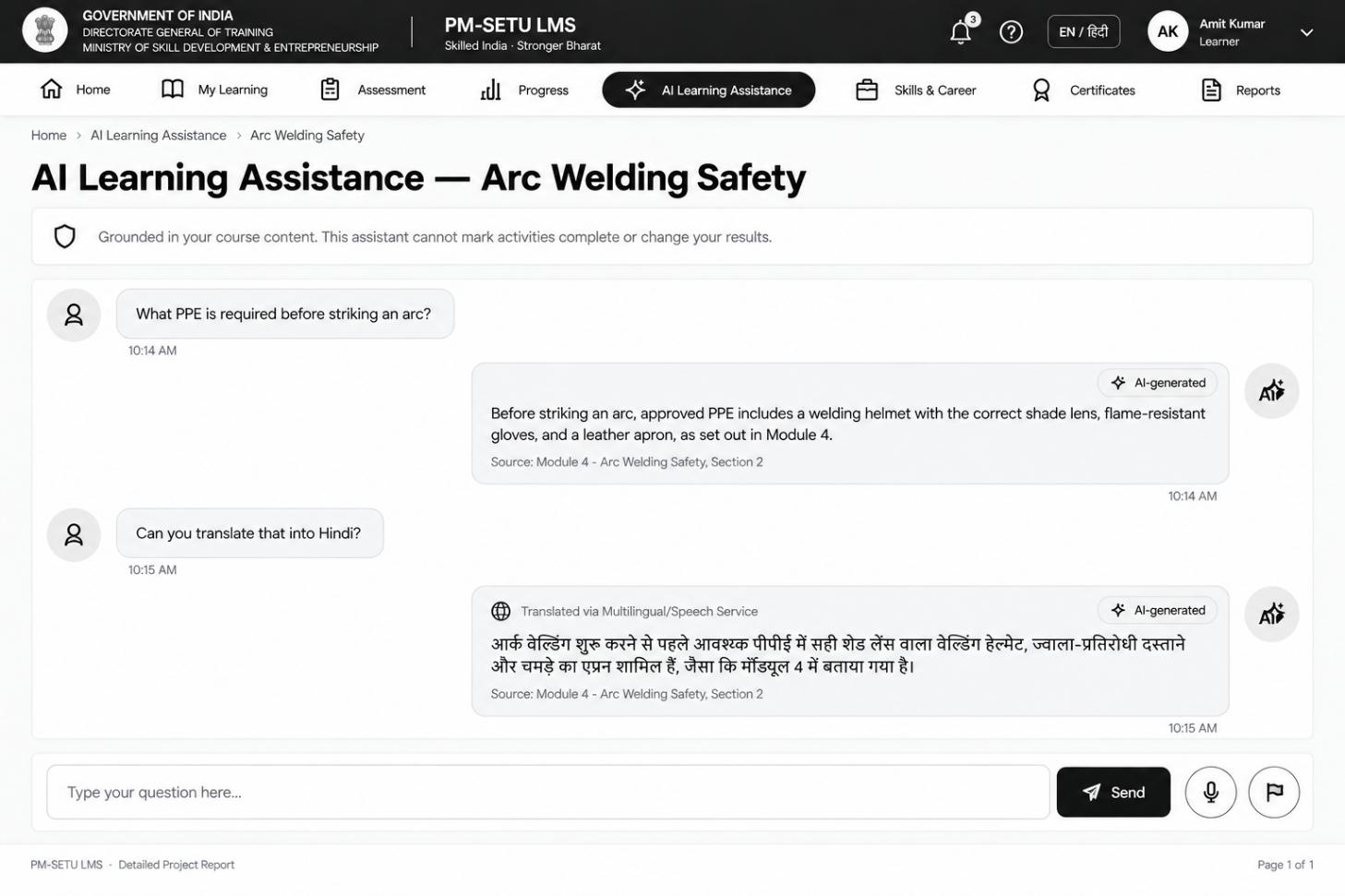
Task: Focus the 'Type your question here...' input
Action: coord(548,792)
